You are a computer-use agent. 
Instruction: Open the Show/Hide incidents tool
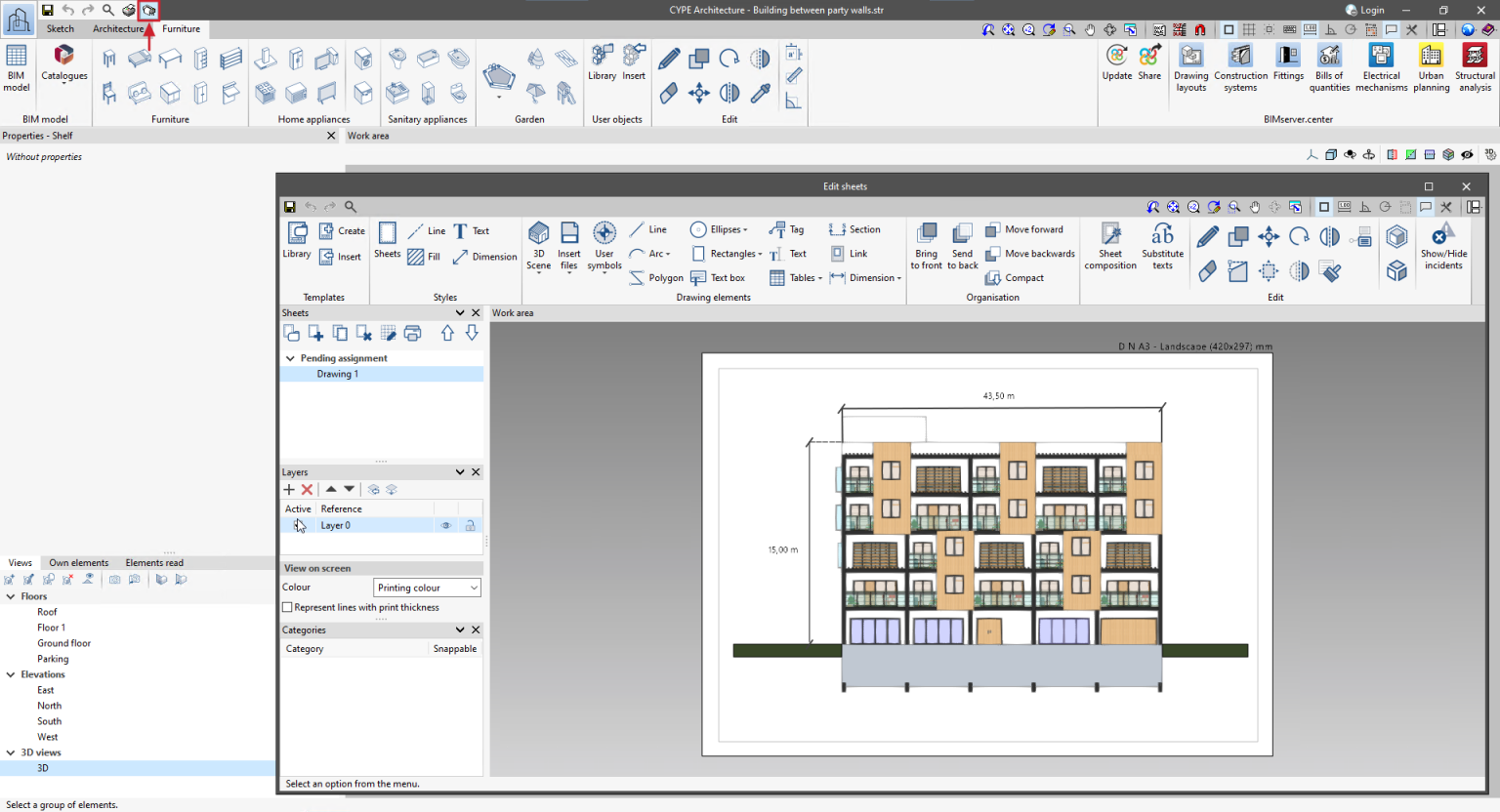click(1442, 244)
